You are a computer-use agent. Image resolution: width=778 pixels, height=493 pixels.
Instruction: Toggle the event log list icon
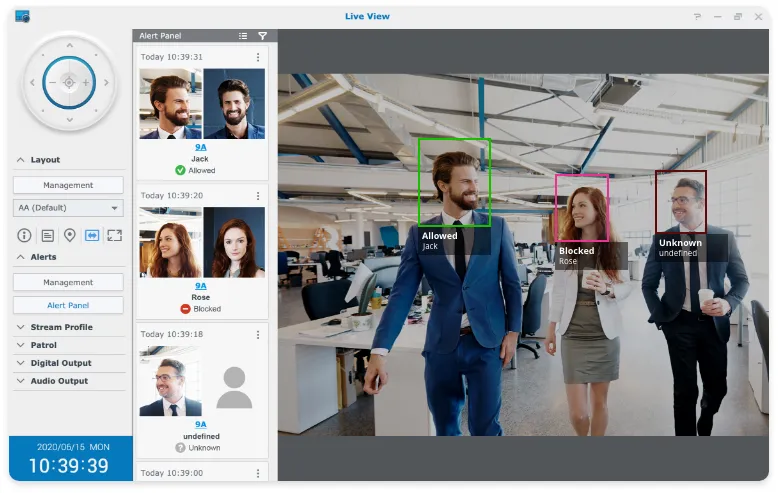(x=47, y=236)
